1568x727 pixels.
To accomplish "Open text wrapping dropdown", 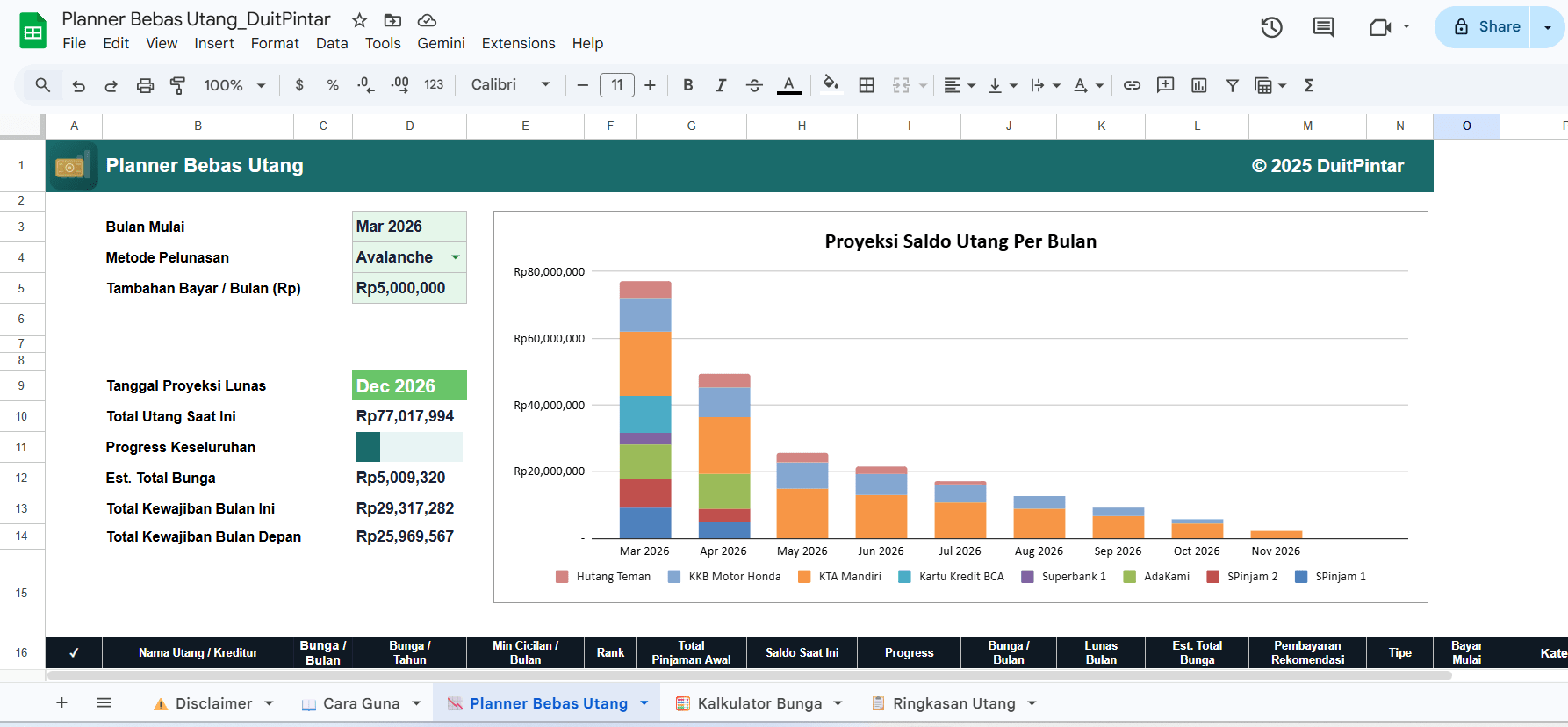I will 1045,85.
